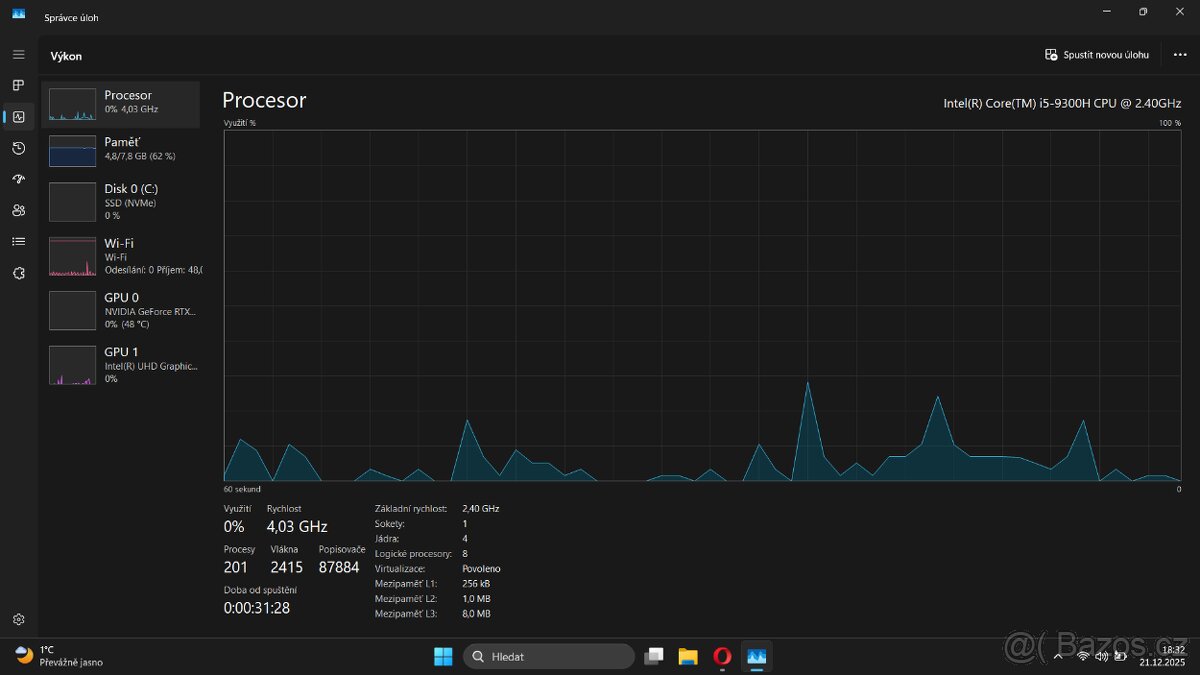Open the Windows Start menu
Screen dimensions: 1200x675
[443, 656]
